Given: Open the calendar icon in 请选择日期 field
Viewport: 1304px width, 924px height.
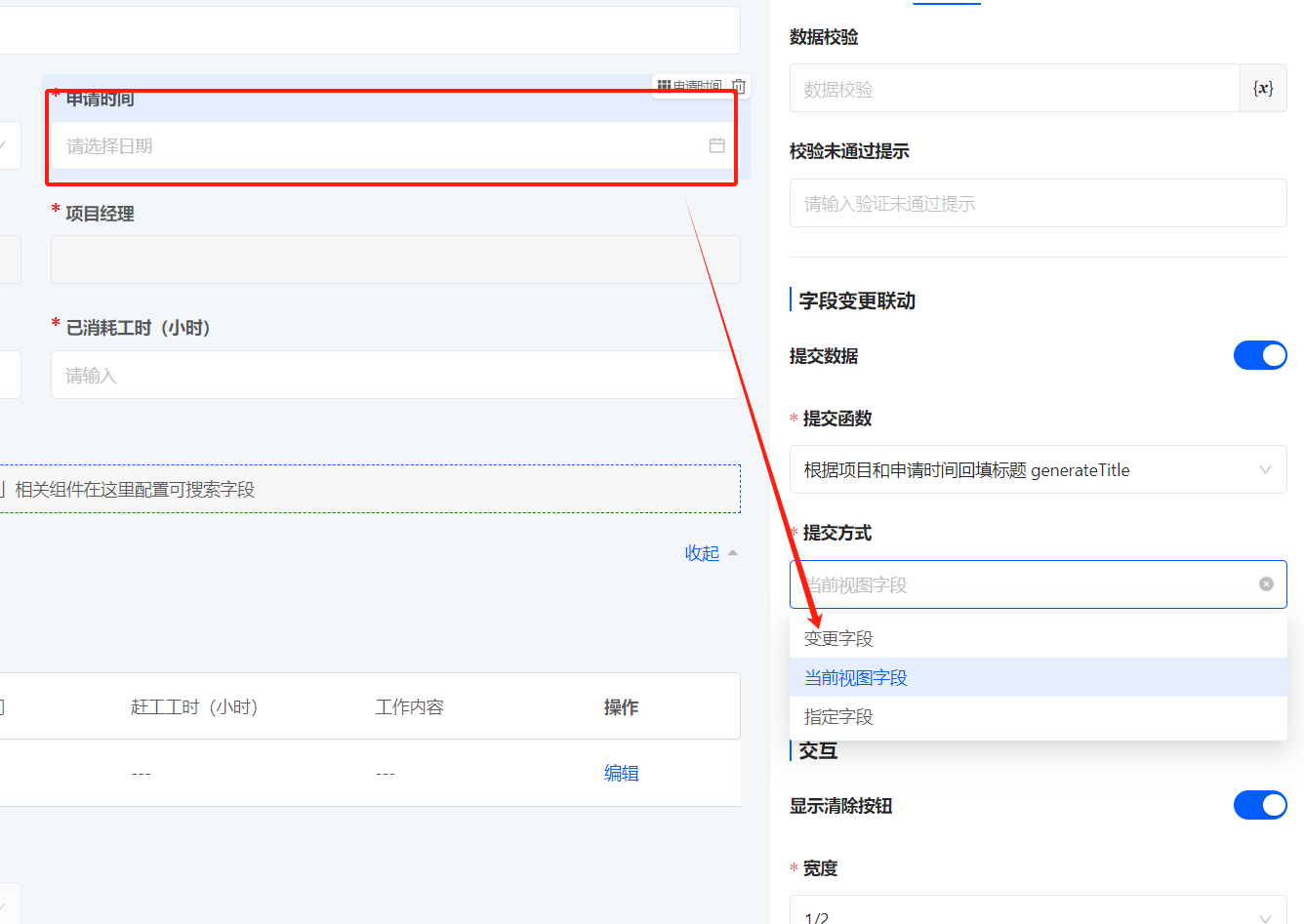Looking at the screenshot, I should 716,145.
